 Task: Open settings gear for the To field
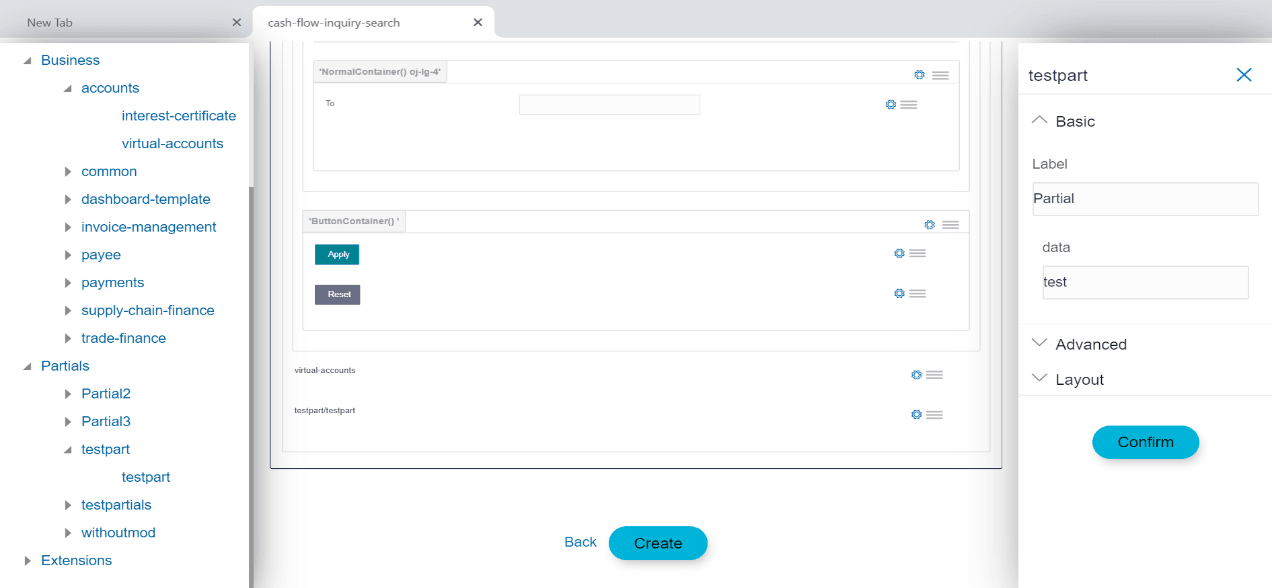click(891, 104)
